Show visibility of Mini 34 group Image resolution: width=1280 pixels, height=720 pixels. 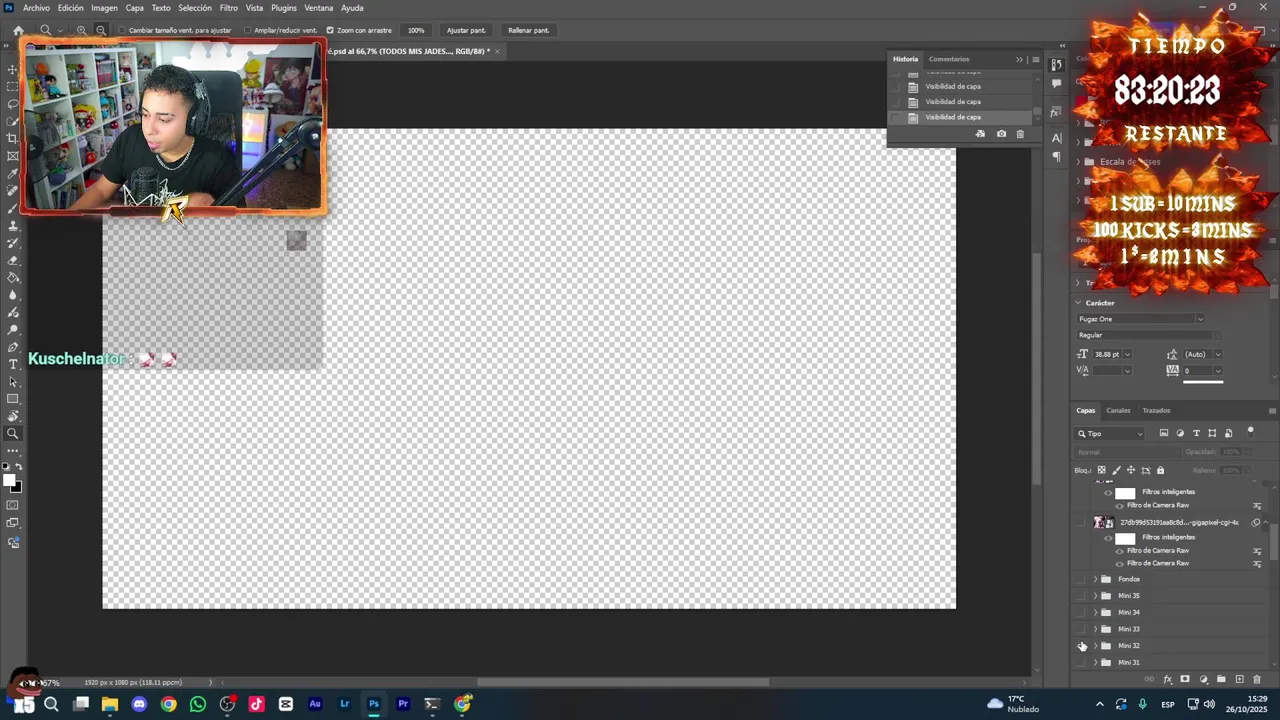[1081, 612]
